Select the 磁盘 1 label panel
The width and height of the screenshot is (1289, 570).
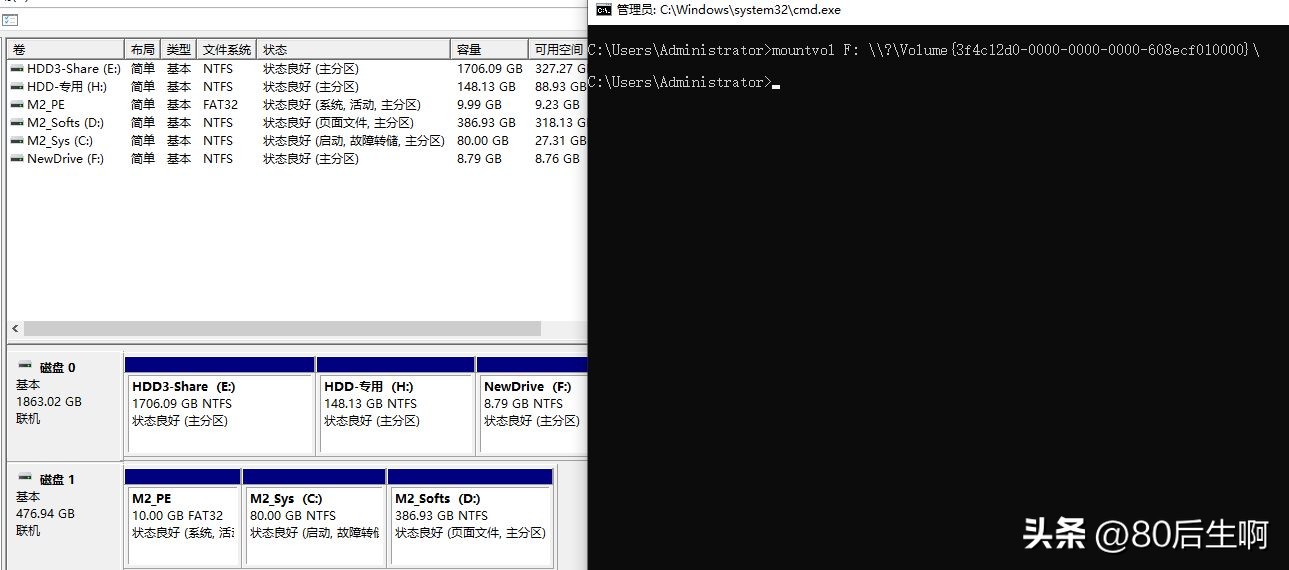[65, 517]
